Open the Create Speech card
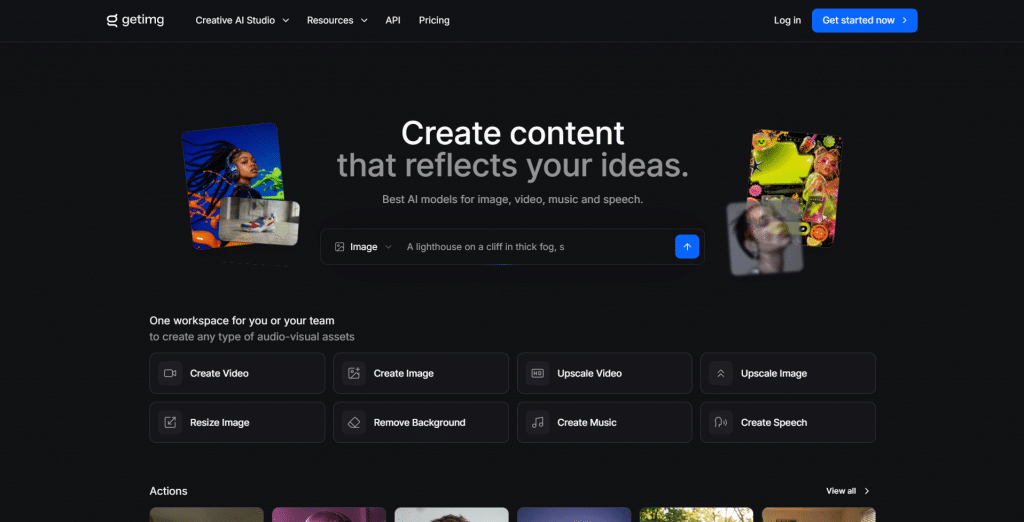The width and height of the screenshot is (1024, 522). (788, 423)
